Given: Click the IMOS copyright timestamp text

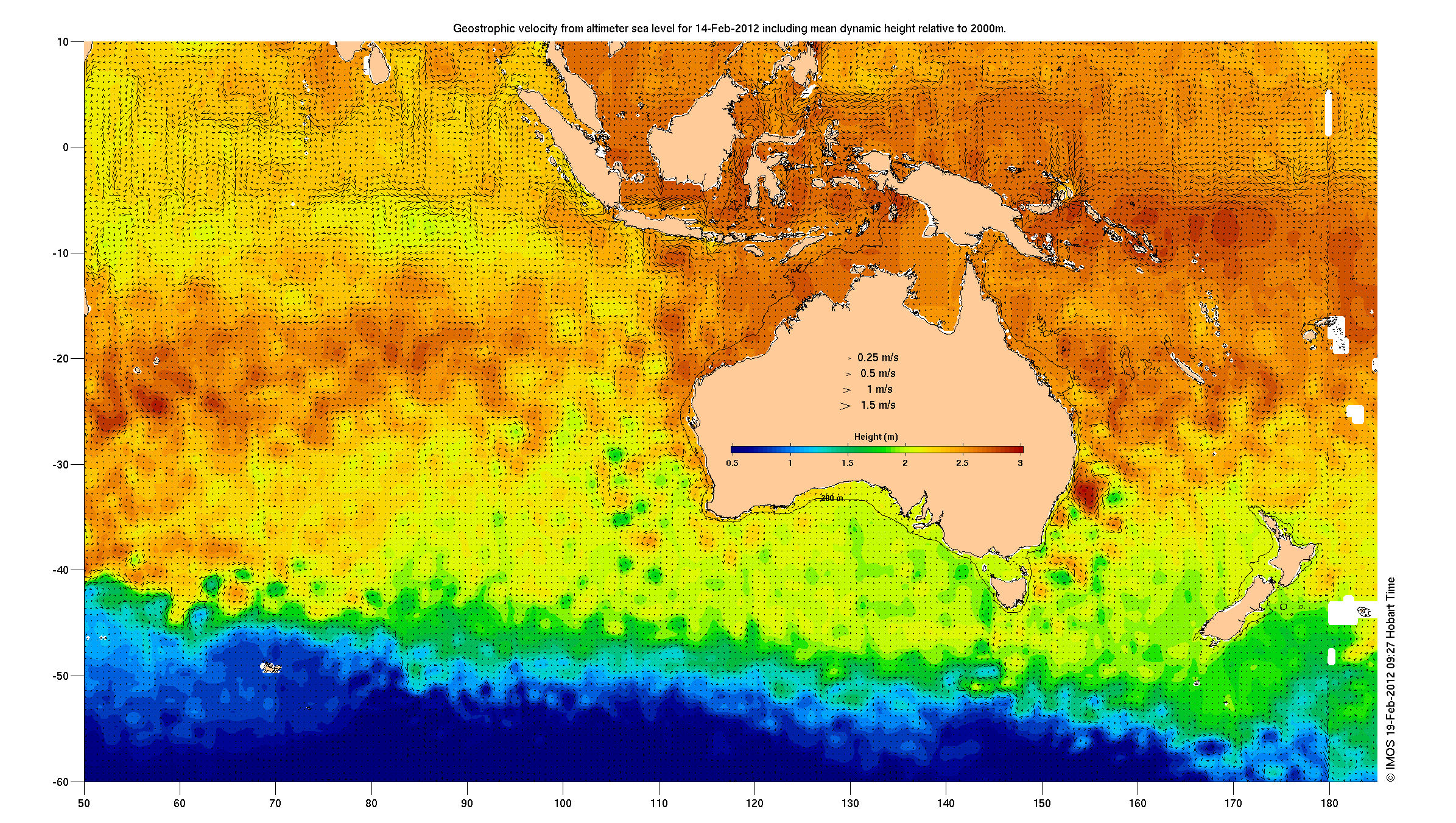Looking at the screenshot, I should 1390,680.
